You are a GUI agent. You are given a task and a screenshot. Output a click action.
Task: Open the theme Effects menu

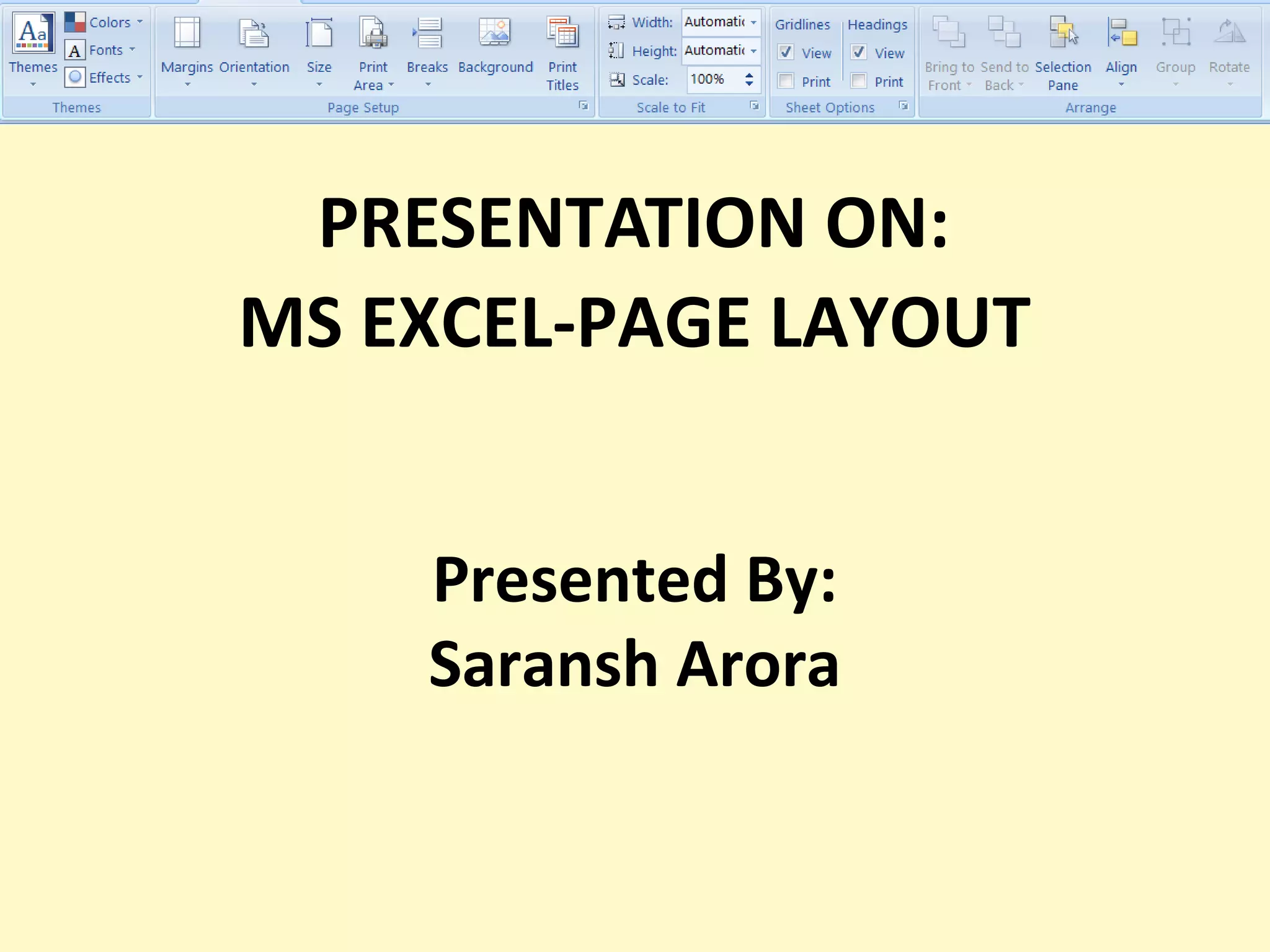tap(112, 77)
